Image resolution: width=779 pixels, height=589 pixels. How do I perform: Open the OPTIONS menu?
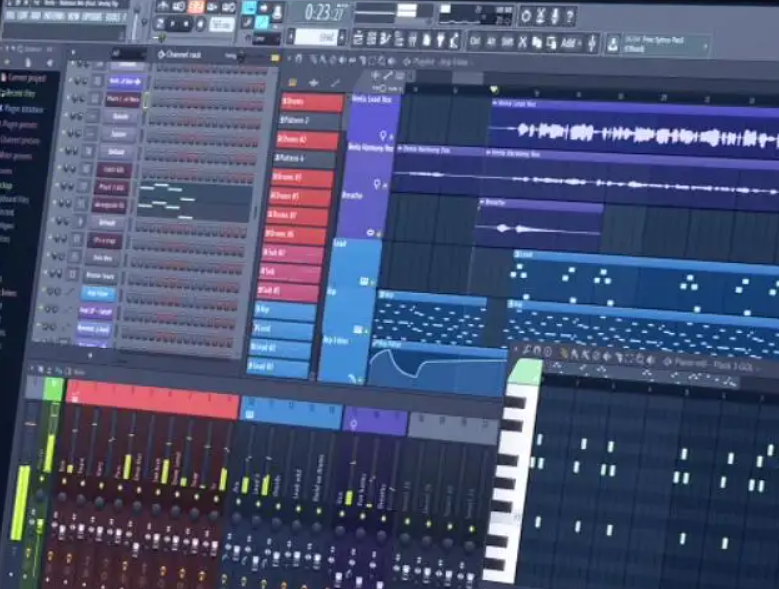pos(93,17)
